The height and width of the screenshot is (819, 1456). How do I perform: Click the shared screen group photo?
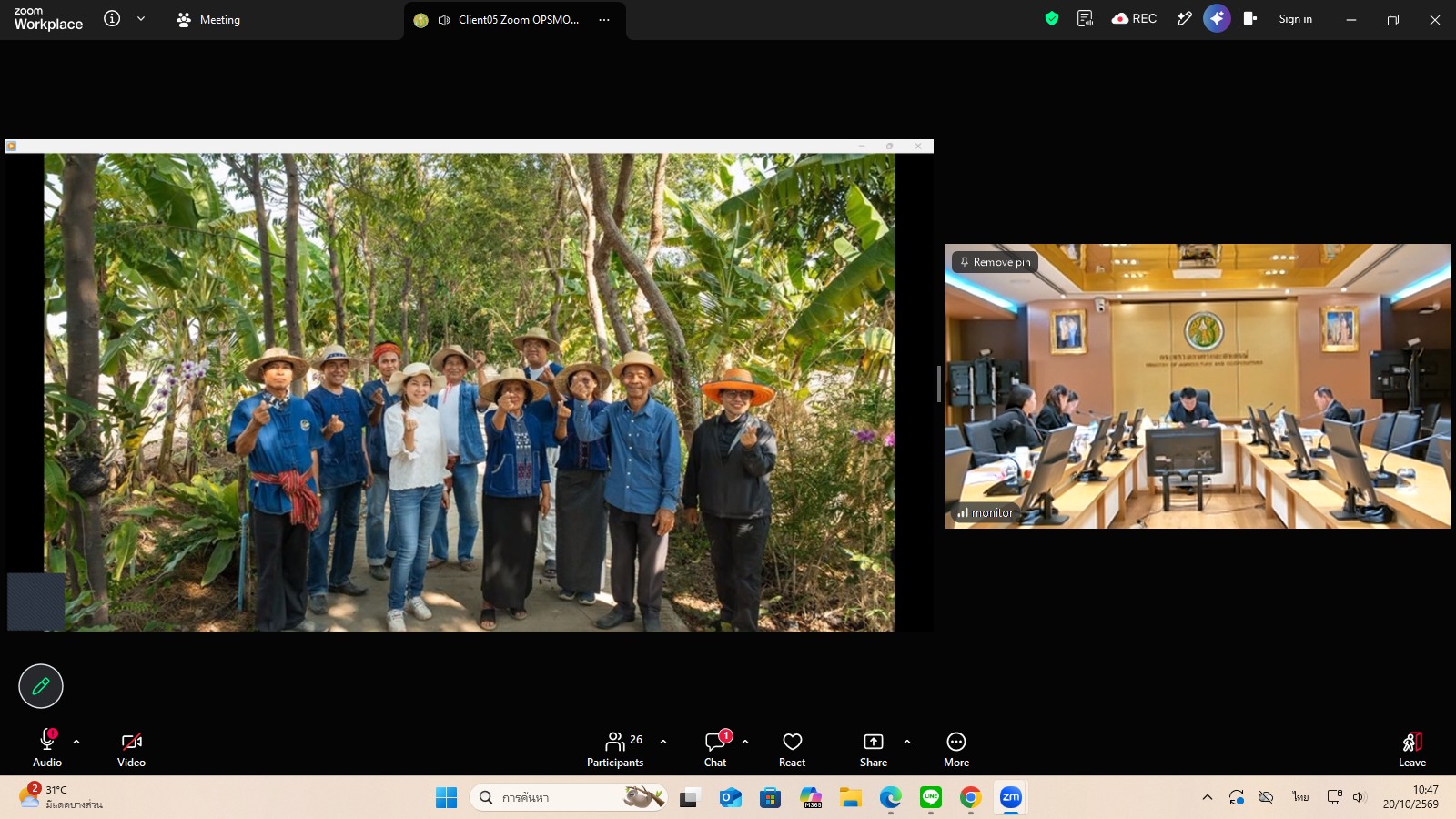tap(469, 392)
